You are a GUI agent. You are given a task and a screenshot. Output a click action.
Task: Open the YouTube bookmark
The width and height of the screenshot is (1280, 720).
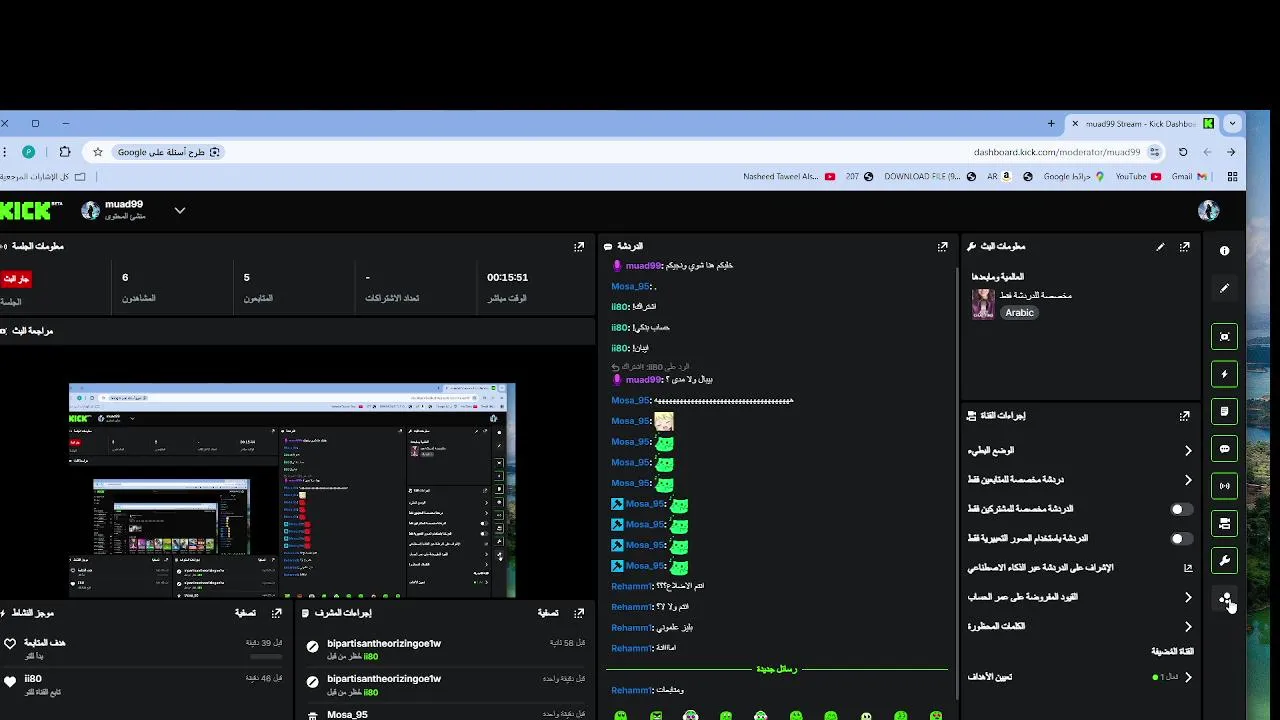pyautogui.click(x=1138, y=176)
